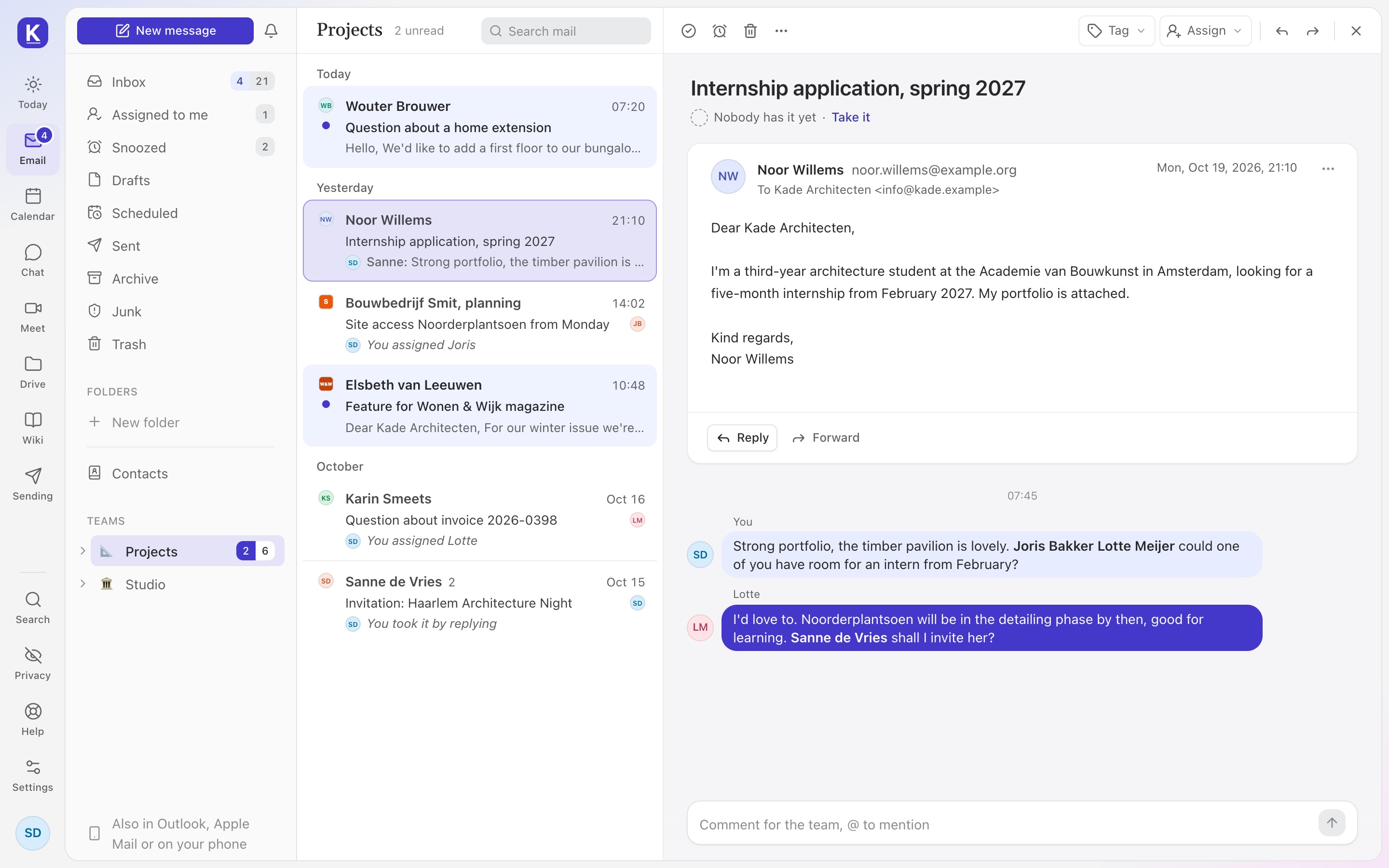1389x868 pixels.
Task: Open the Assign dropdown
Action: [x=1205, y=30]
